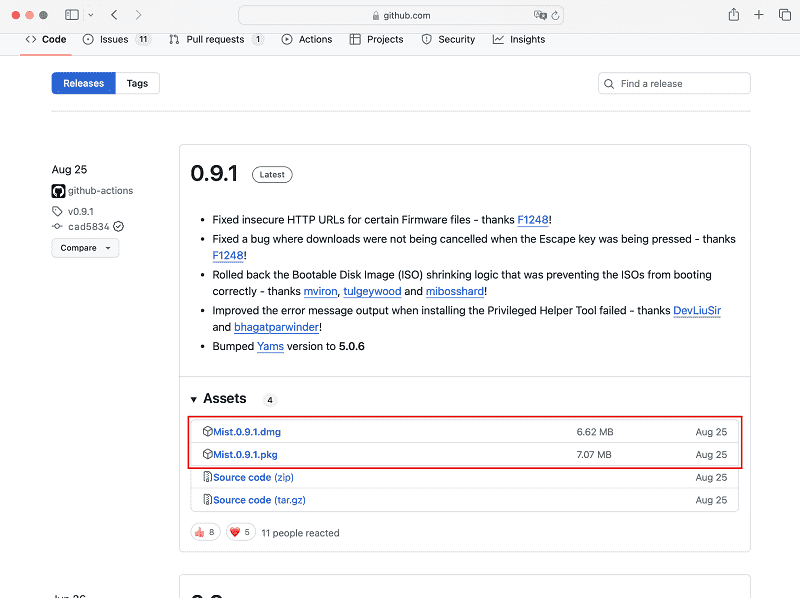
Task: Show the Safari tab overview icon
Action: click(x=785, y=15)
